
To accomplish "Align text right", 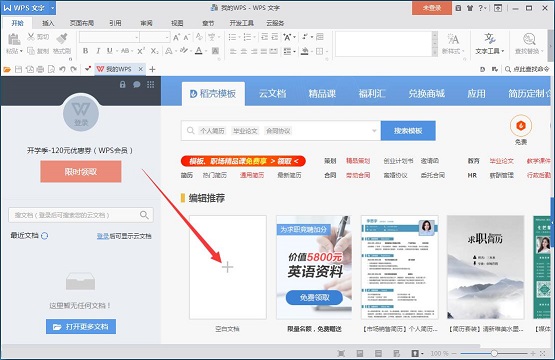I will coord(254,51).
